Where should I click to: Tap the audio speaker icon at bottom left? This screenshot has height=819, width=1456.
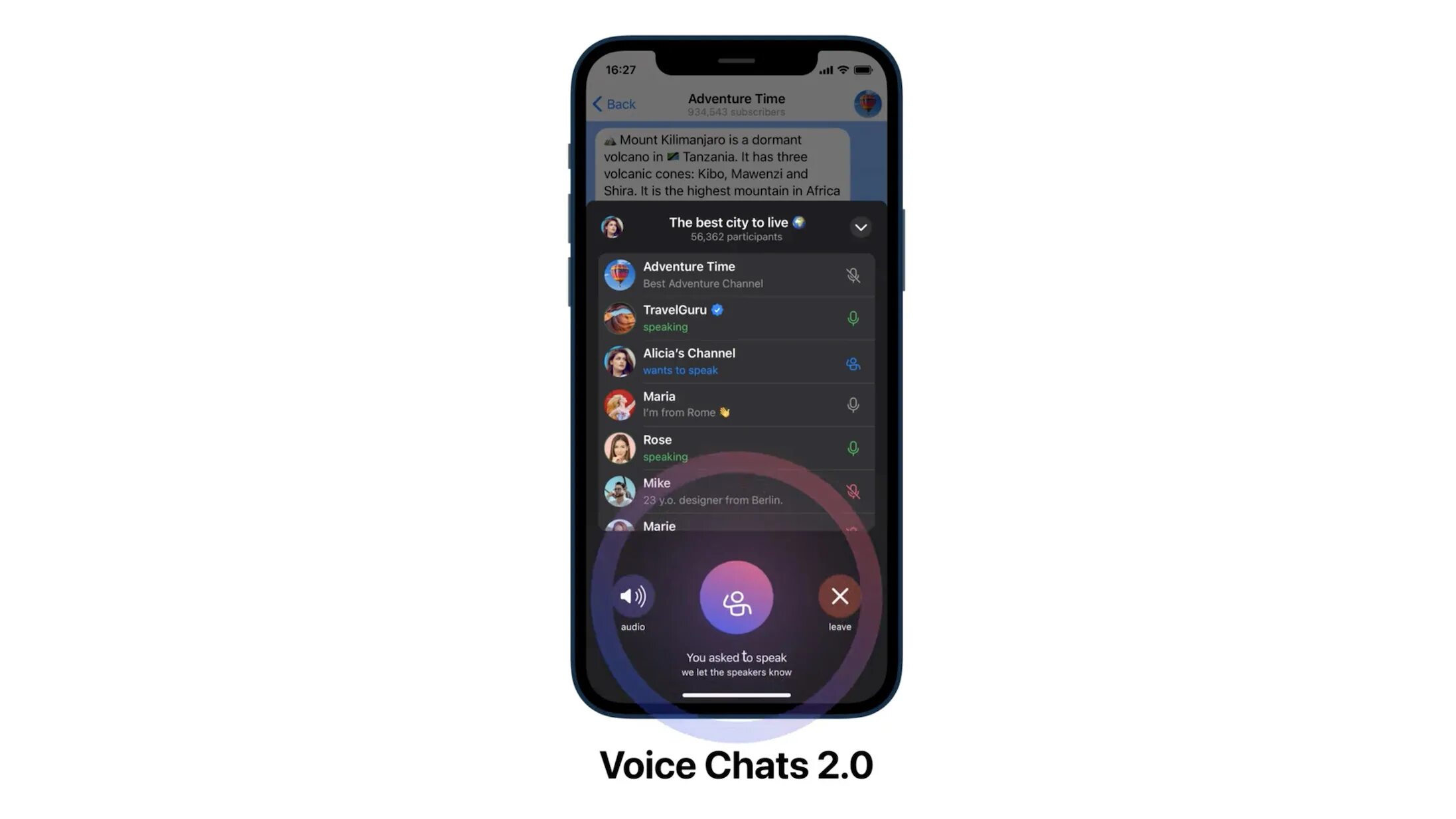click(633, 596)
